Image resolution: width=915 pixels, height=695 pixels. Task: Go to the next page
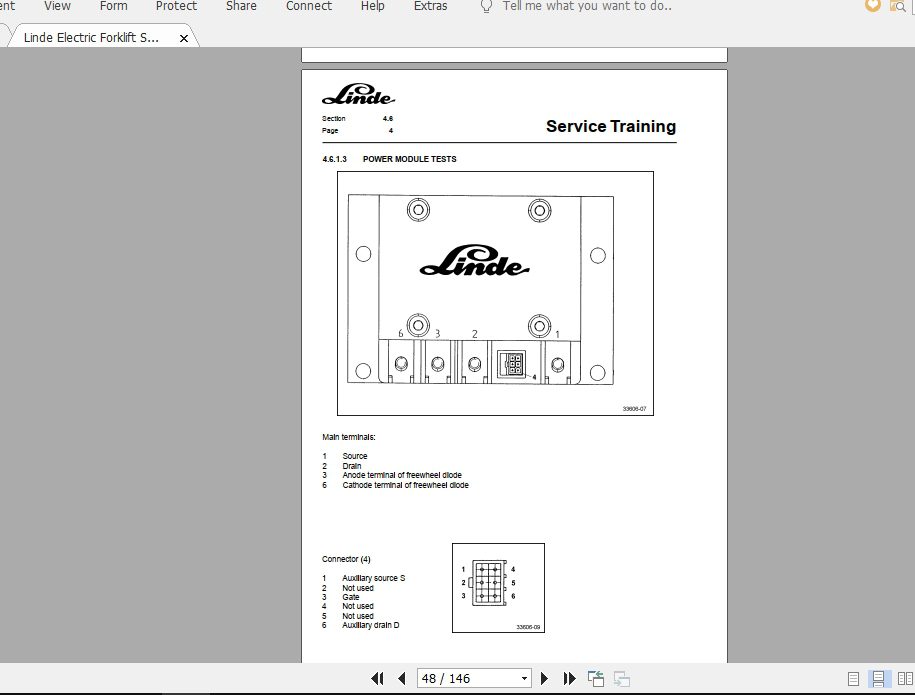point(544,679)
